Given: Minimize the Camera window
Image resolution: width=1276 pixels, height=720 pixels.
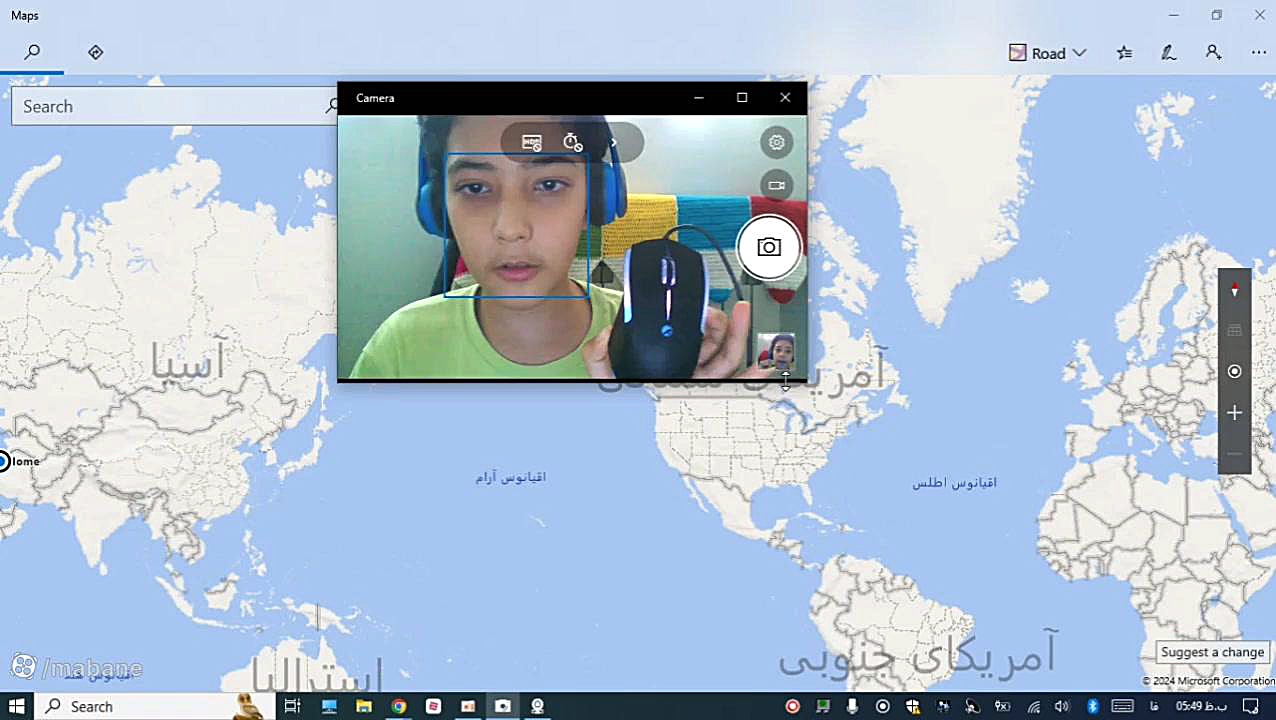Looking at the screenshot, I should [x=699, y=98].
